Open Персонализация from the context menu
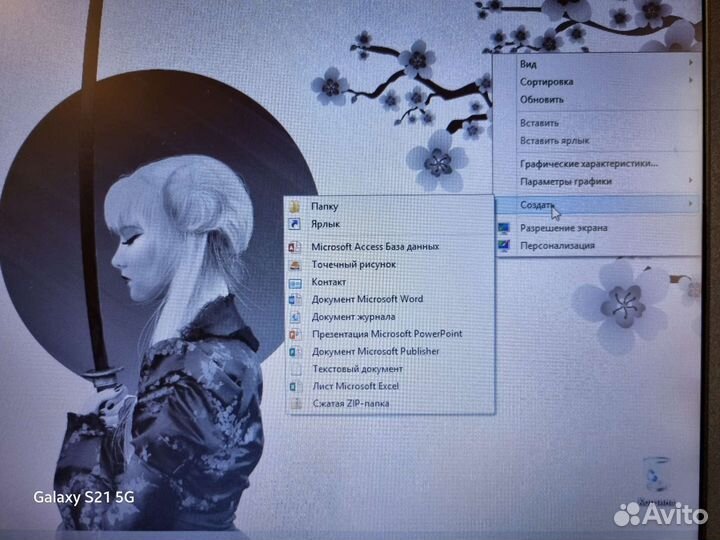This screenshot has height=540, width=720. click(x=597, y=246)
